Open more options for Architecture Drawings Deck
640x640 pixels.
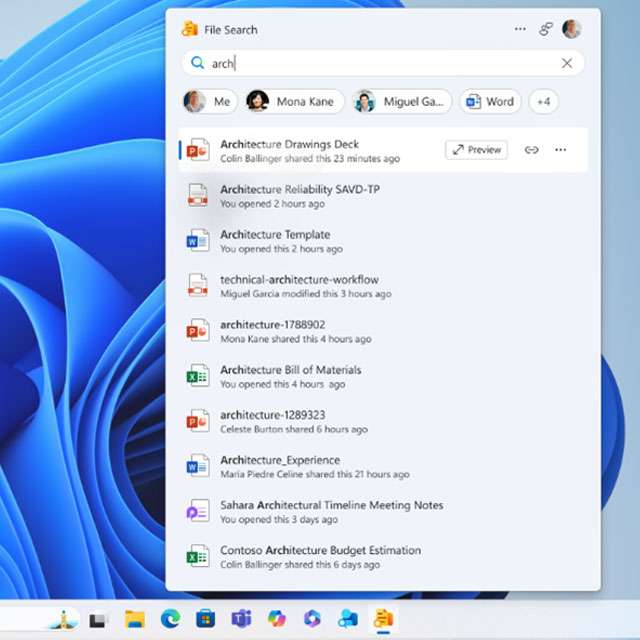point(560,150)
